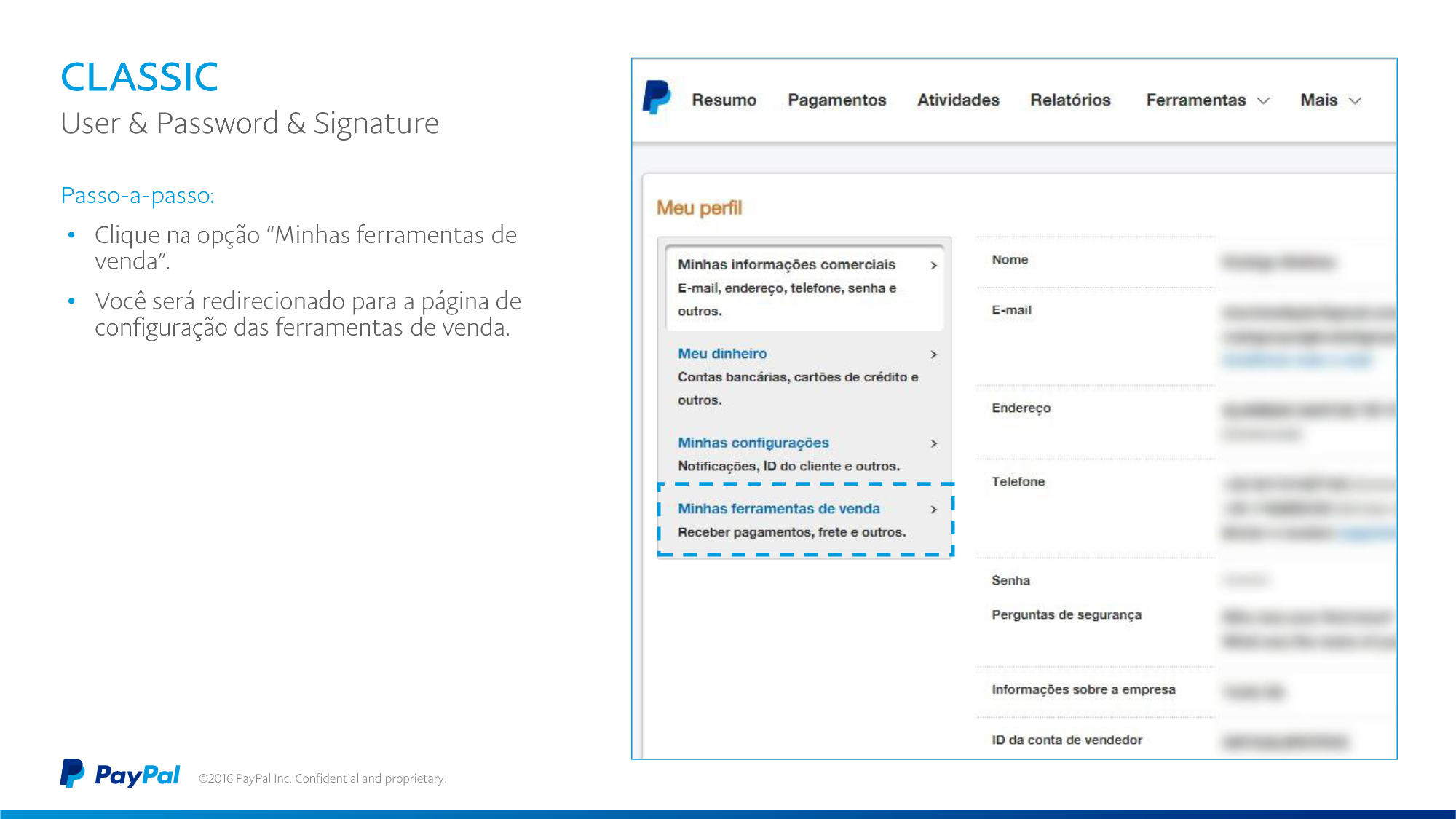This screenshot has height=819, width=1456.
Task: Click arrow beside Minhas ferramentas de venda
Action: pos(933,510)
